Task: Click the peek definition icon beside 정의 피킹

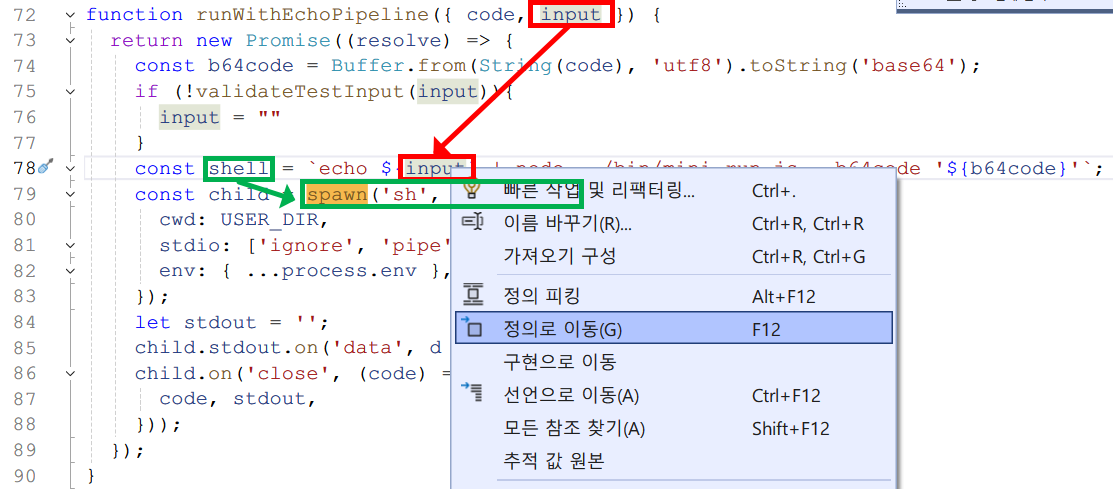Action: tap(473, 295)
